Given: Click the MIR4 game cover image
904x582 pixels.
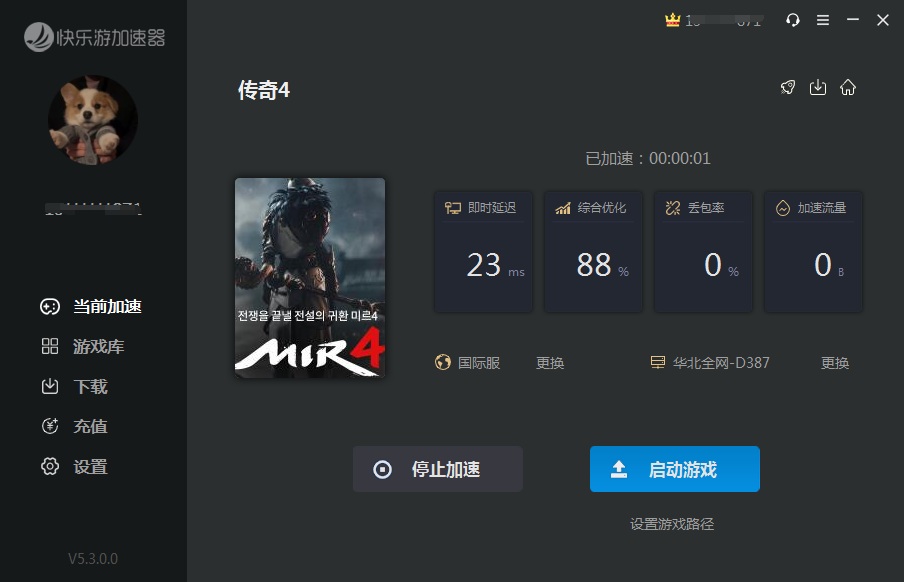Looking at the screenshot, I should click(310, 278).
